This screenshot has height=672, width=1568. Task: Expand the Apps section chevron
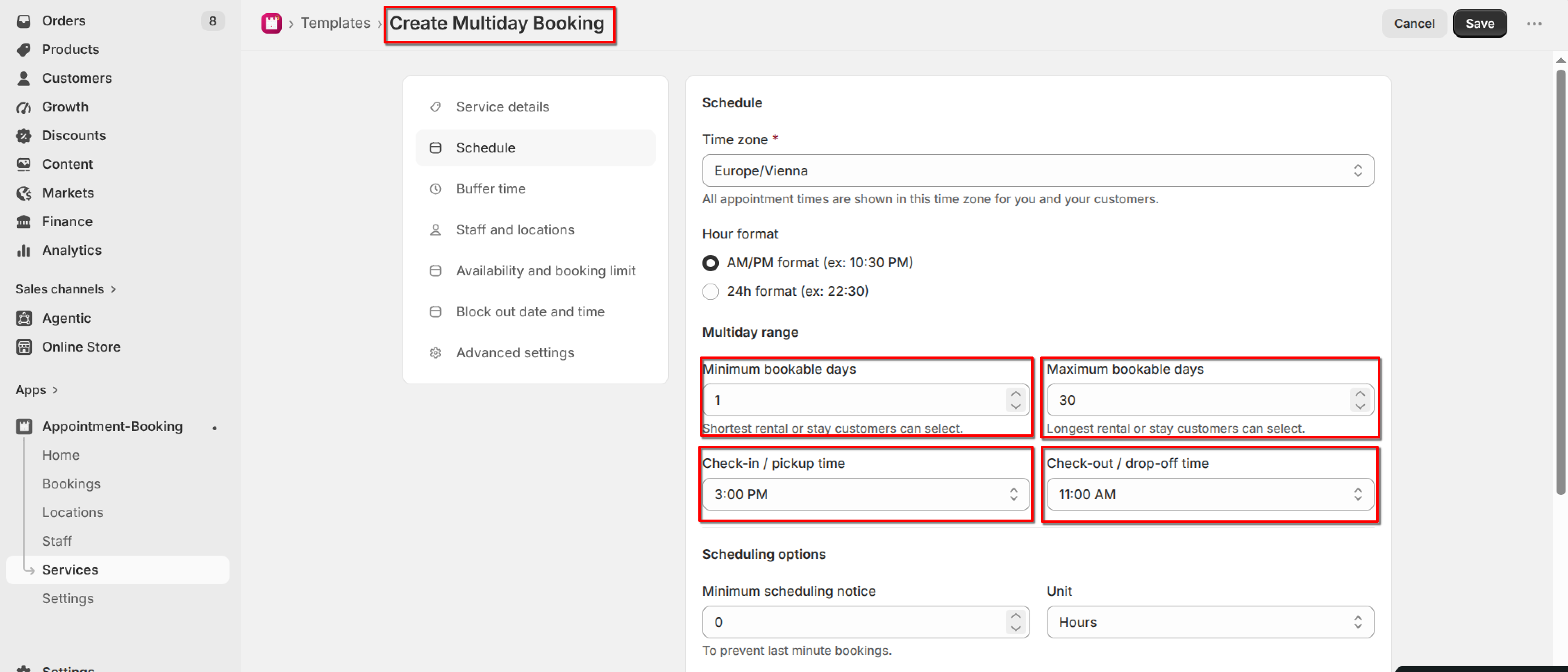click(x=55, y=390)
